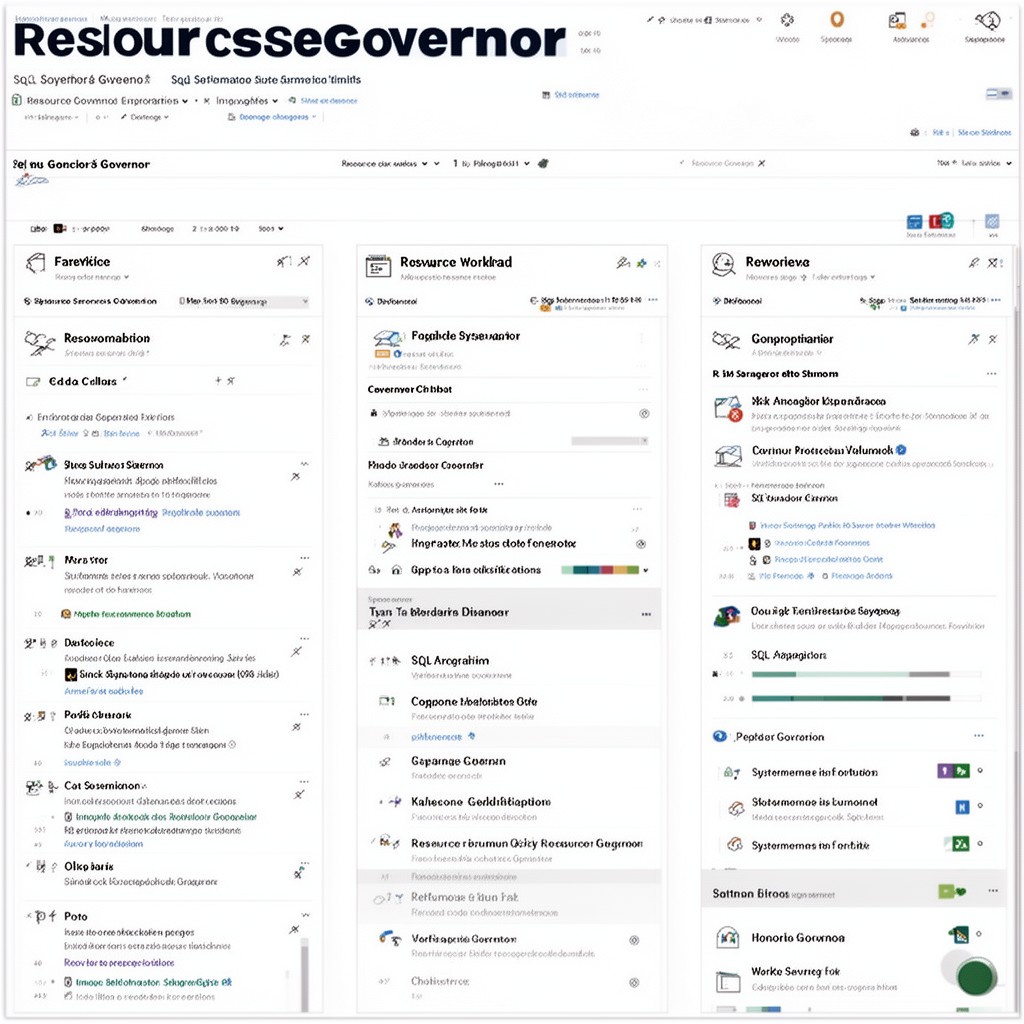Open the Soos dropdown
The width and height of the screenshot is (1024, 1024).
coord(271,229)
